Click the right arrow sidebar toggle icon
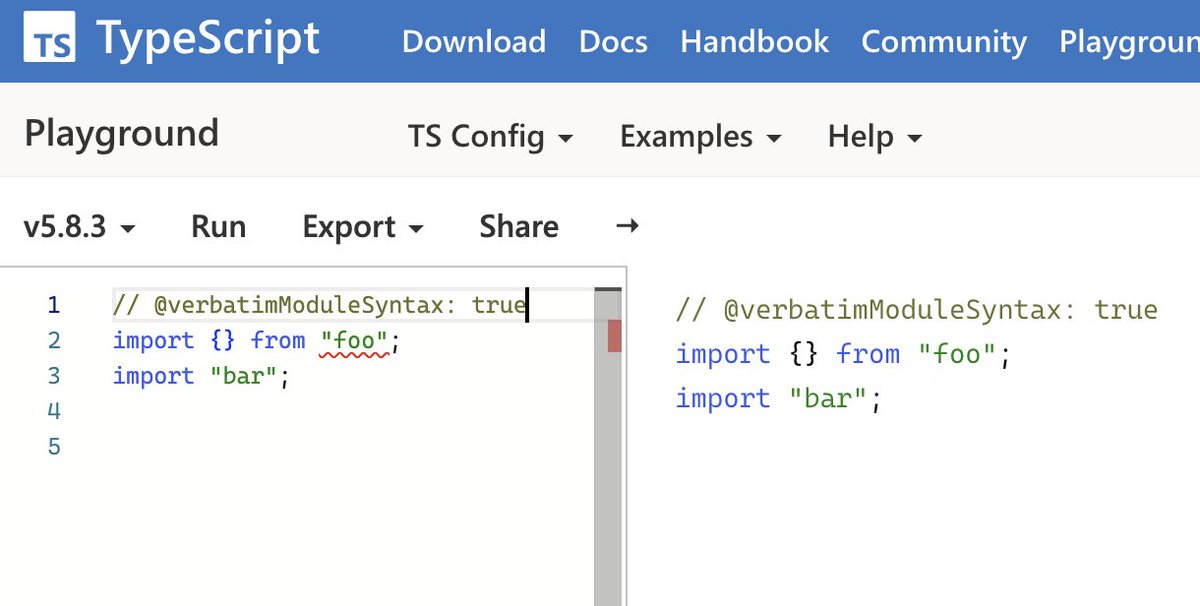The image size is (1200, 606). [627, 226]
